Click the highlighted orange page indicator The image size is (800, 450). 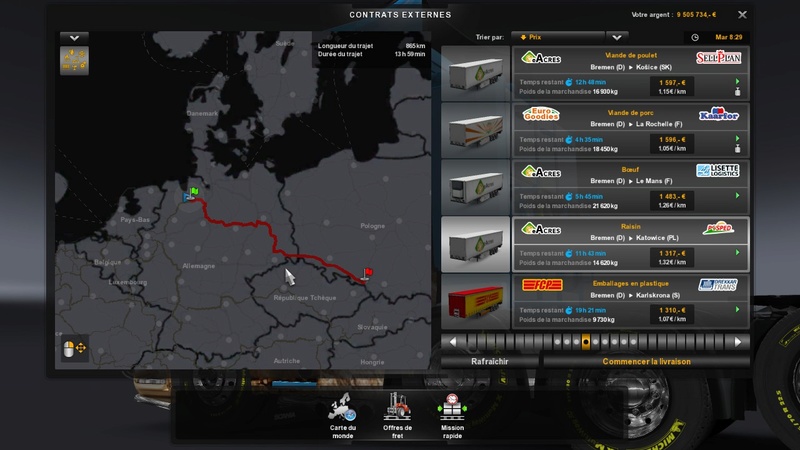pyautogui.click(x=586, y=342)
